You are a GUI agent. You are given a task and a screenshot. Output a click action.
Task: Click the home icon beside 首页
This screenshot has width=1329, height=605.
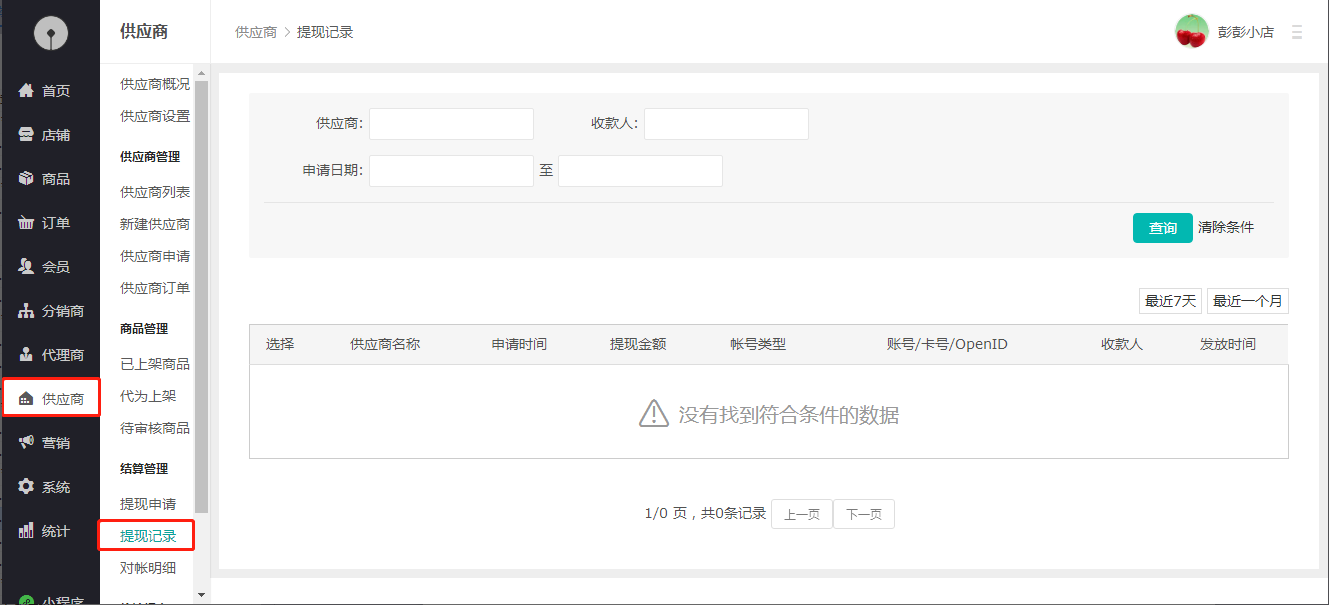click(x=27, y=91)
